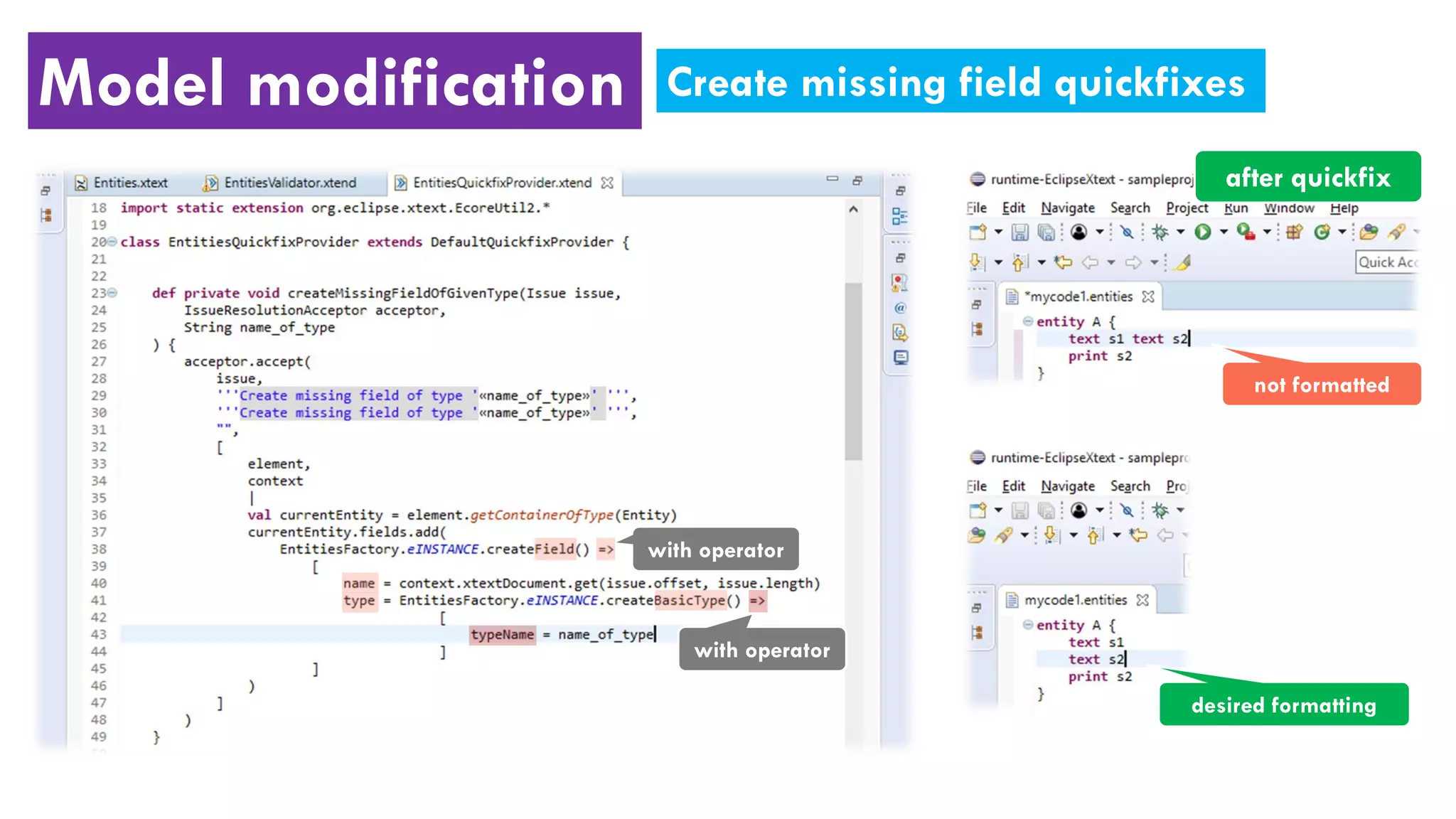1456x819 pixels.
Task: Toggle Skip All Breakpoints in saved mycode1.entities window
Action: [x=1126, y=510]
